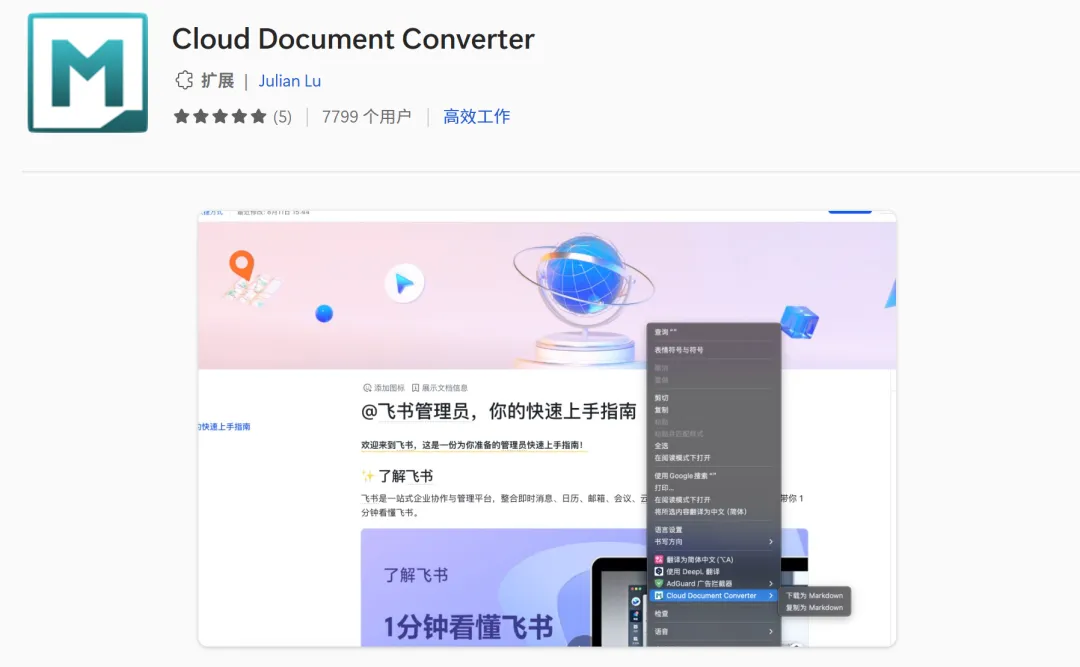
Task: Choose 下载为 Markdown in the submenu
Action: pyautogui.click(x=815, y=595)
